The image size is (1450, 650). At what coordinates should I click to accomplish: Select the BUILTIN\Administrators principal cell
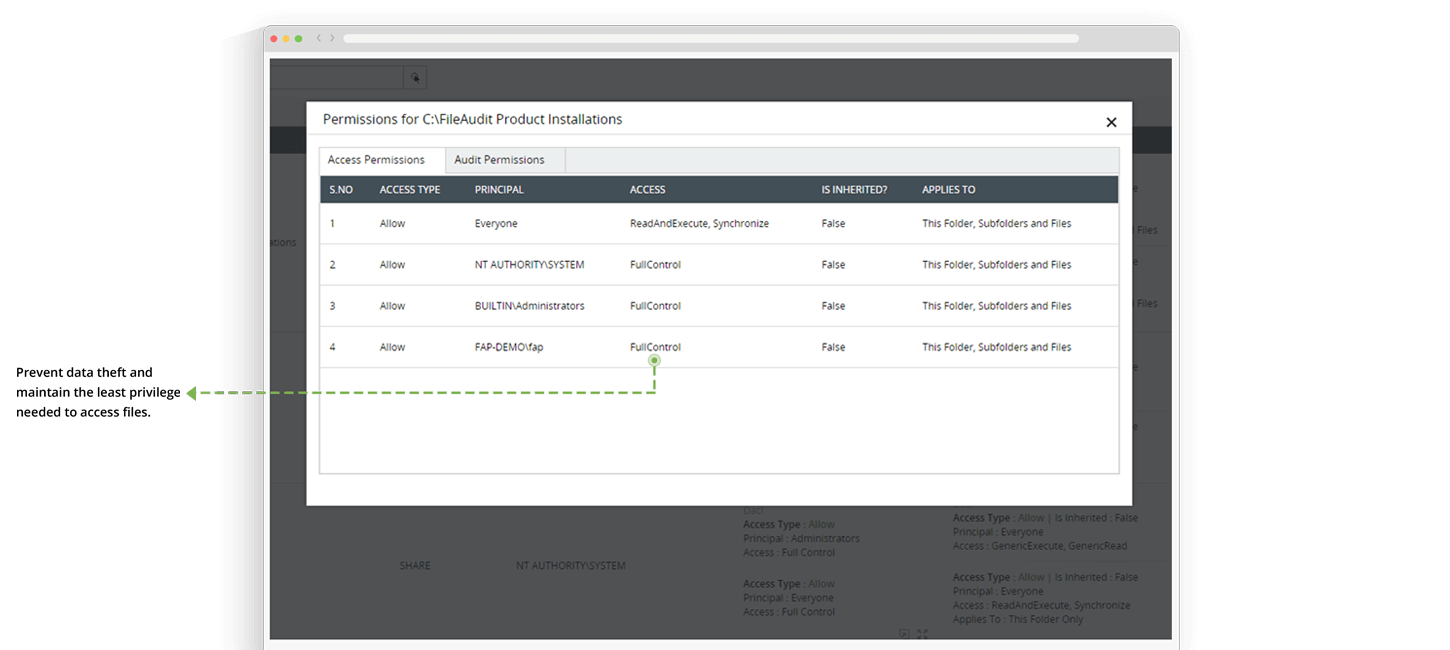click(x=529, y=306)
